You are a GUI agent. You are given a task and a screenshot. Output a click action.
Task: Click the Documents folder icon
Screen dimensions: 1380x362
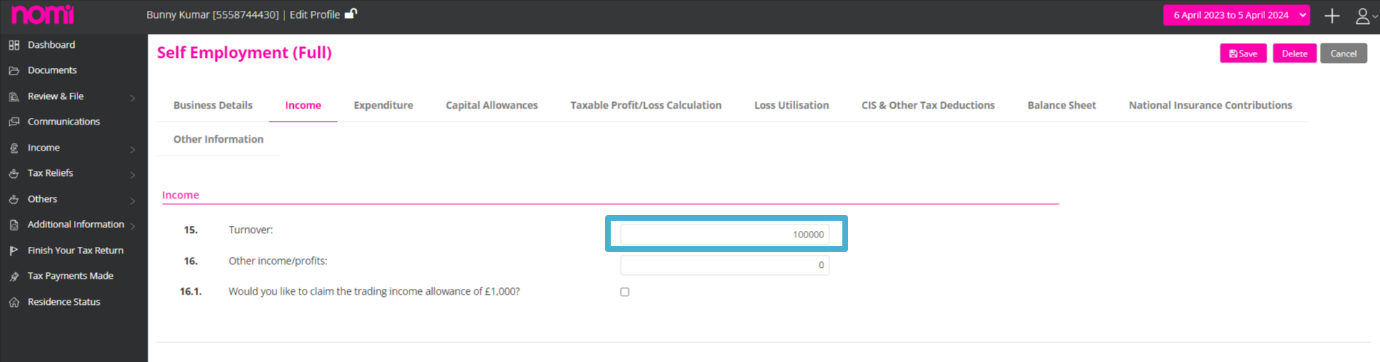pos(14,71)
